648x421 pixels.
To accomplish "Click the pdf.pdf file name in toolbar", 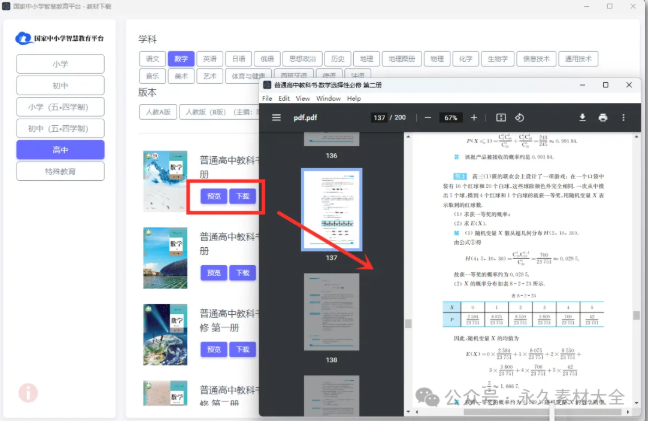I will [305, 118].
